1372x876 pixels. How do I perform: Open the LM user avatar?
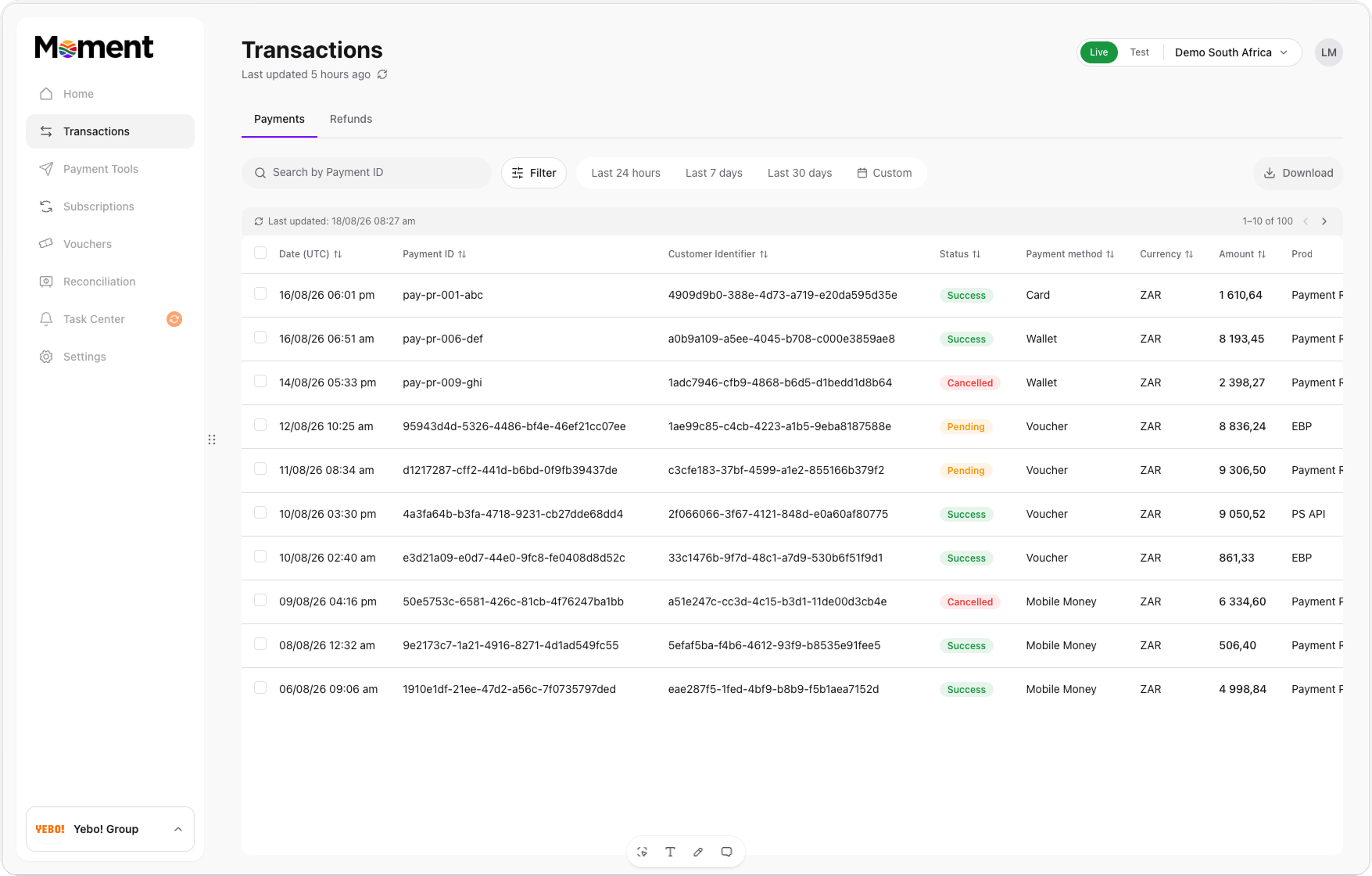click(1329, 52)
